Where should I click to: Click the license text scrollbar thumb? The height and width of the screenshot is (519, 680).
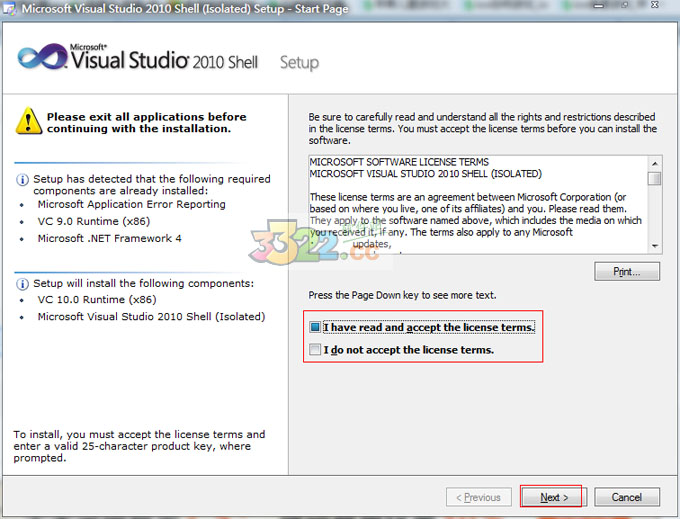pos(654,178)
